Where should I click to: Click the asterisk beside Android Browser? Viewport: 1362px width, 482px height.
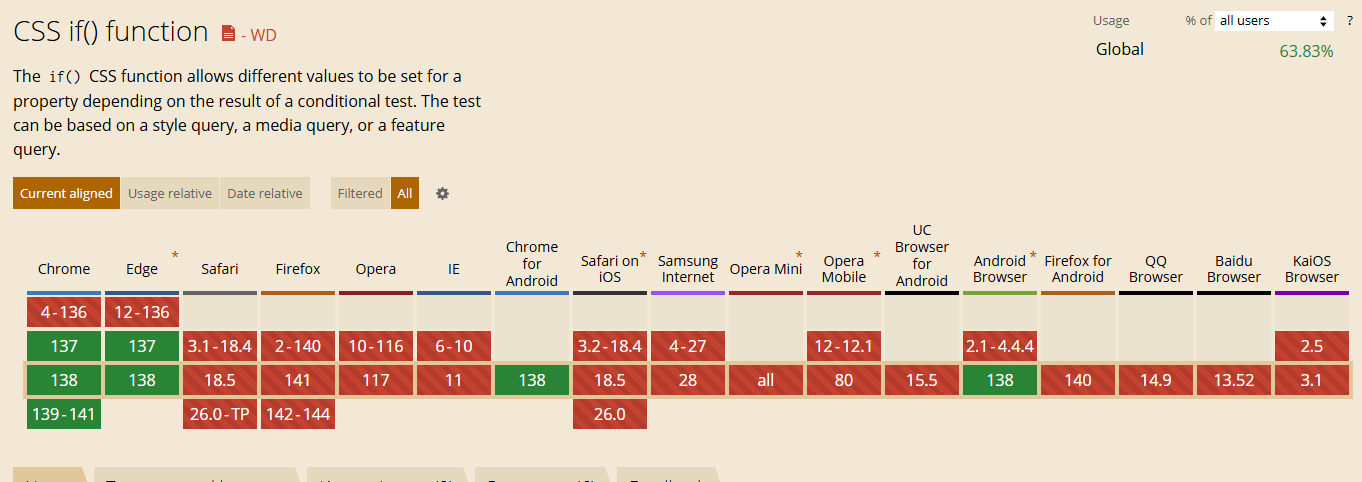point(1033,256)
